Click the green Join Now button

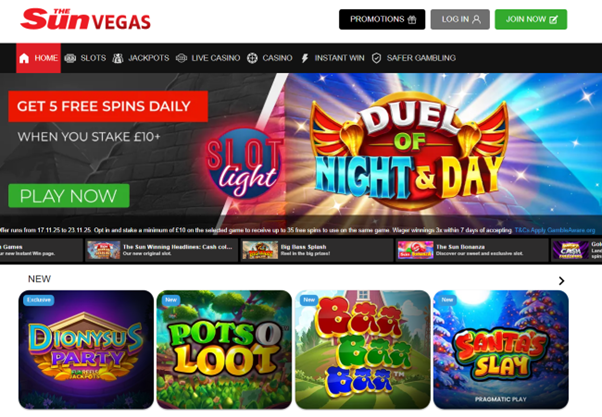[x=531, y=19]
